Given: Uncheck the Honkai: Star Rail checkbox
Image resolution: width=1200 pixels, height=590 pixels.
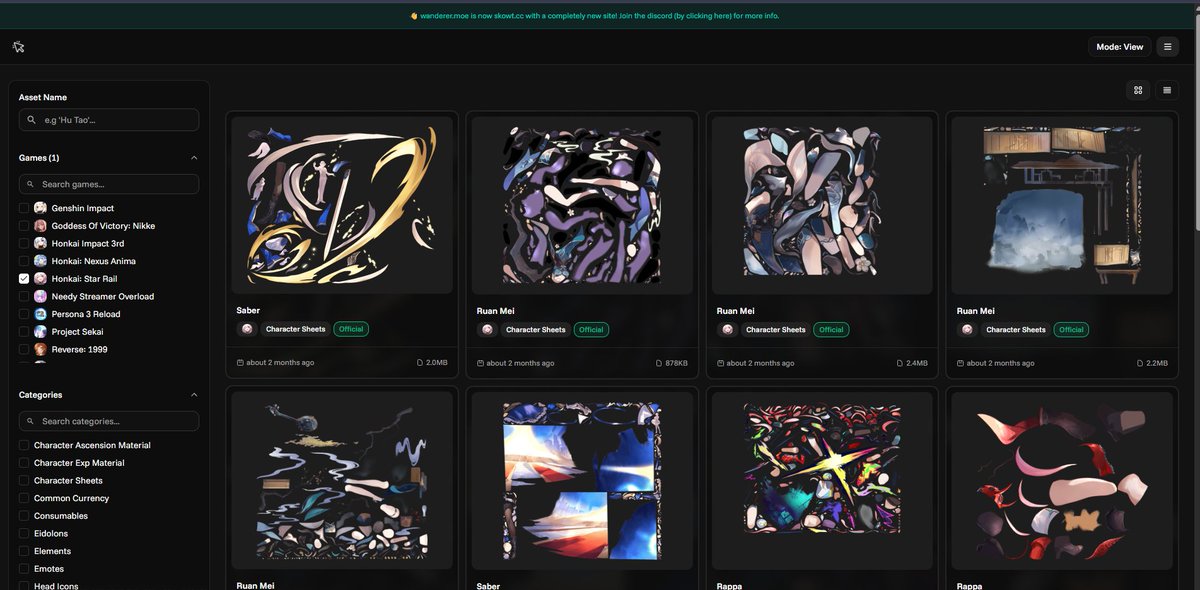Looking at the screenshot, I should click(24, 279).
